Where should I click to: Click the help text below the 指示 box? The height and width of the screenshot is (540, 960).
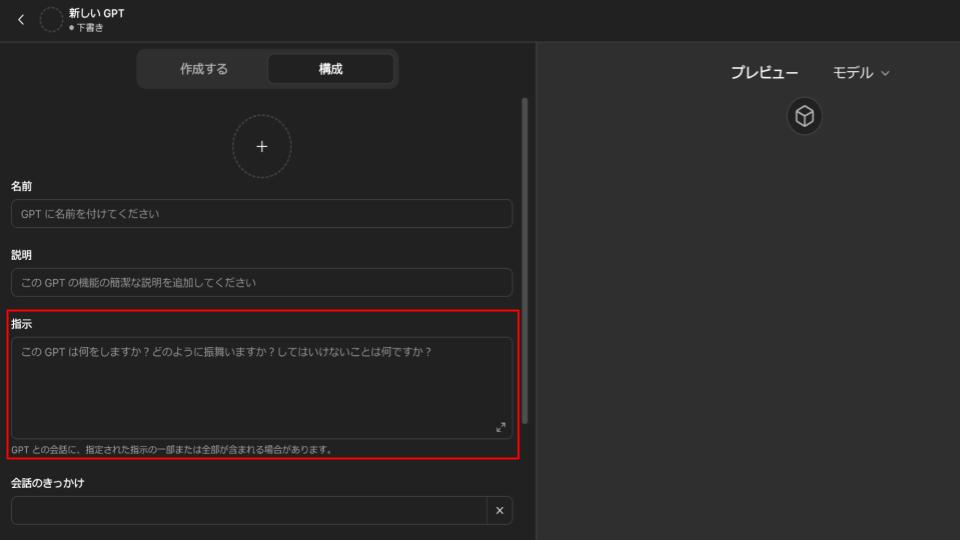tap(171, 450)
